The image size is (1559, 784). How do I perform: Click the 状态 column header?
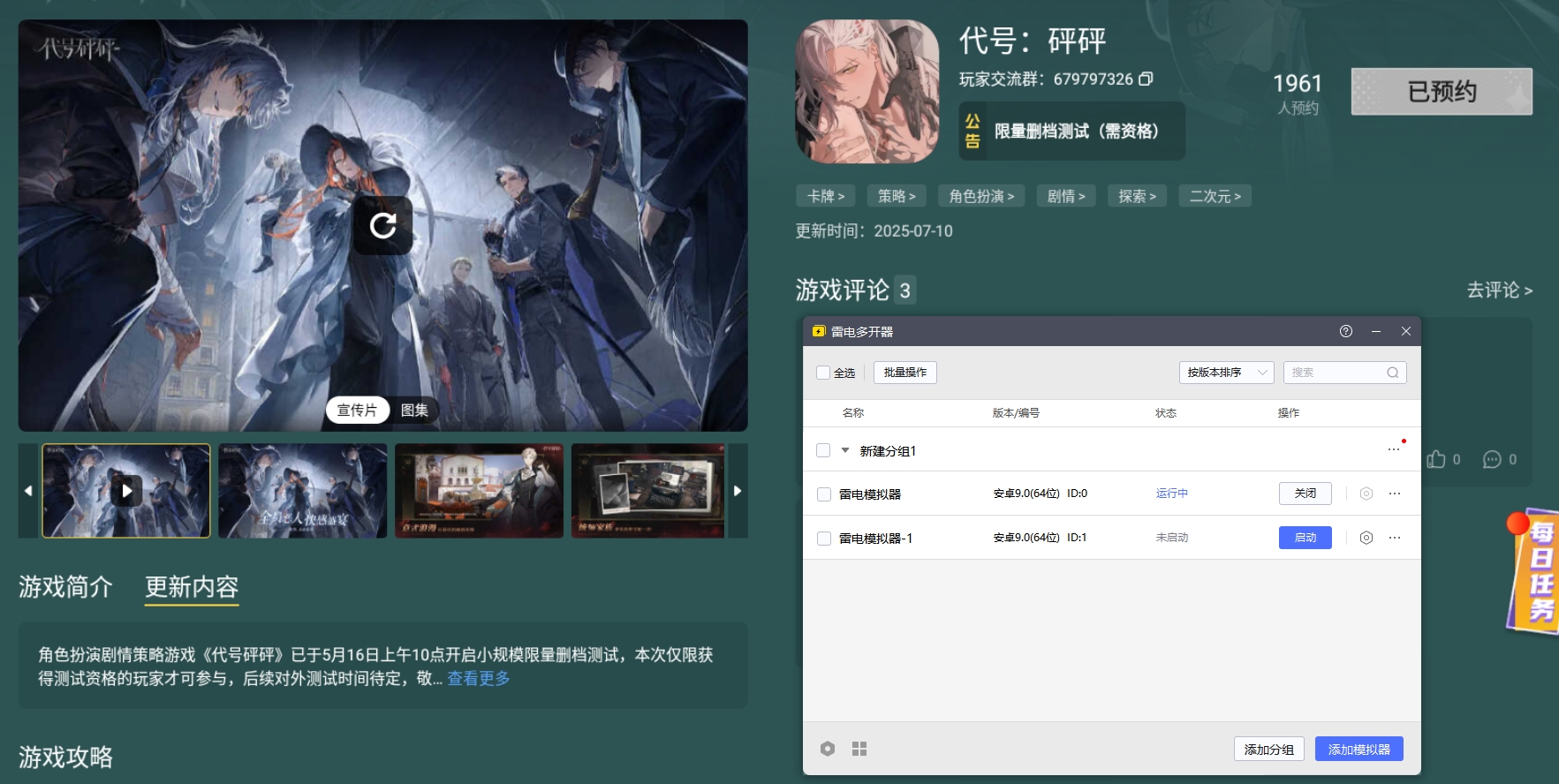(1166, 412)
